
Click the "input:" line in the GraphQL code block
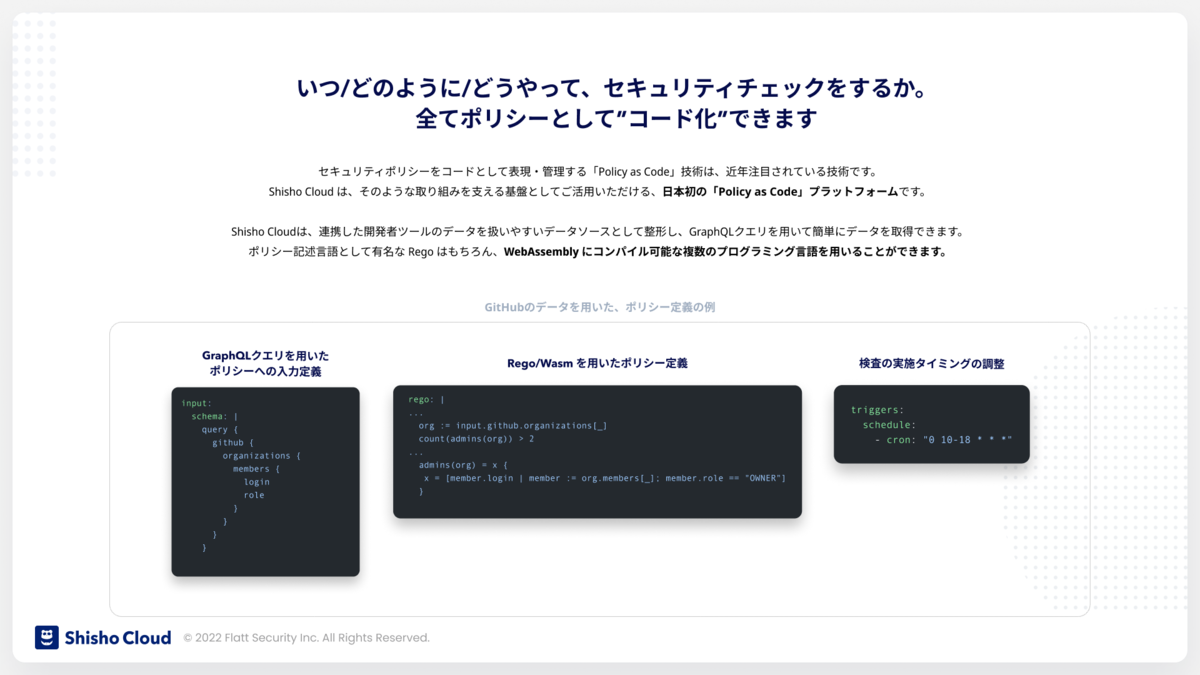196,403
